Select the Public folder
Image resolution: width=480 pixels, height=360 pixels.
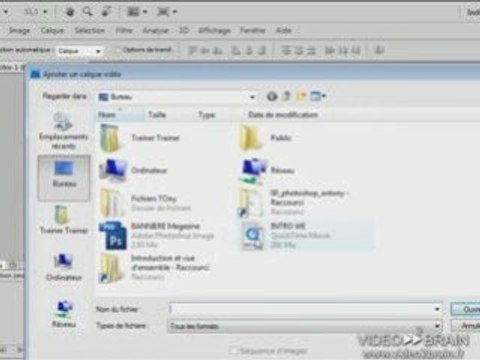[x=266, y=138]
